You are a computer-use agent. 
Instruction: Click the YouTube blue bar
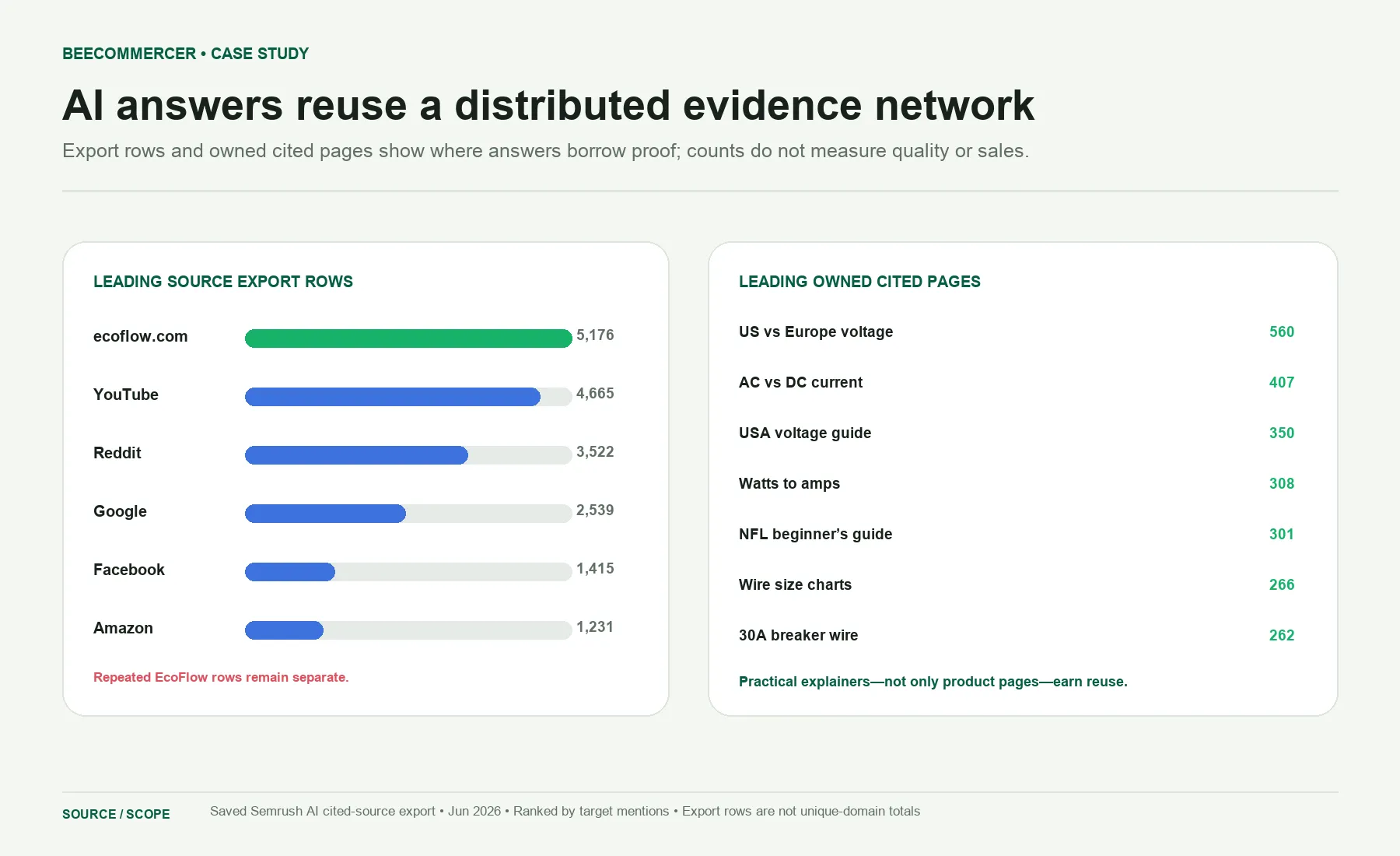(393, 397)
